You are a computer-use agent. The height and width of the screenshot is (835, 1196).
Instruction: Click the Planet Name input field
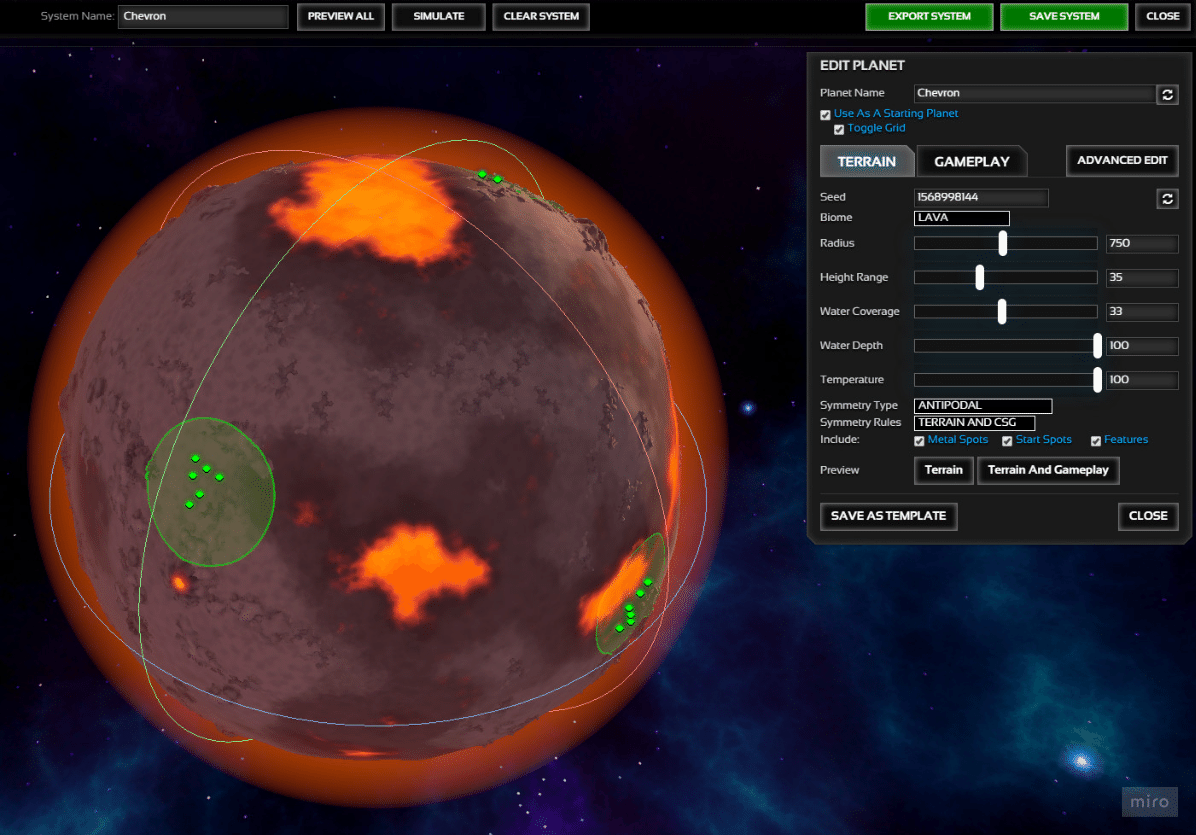[x=1035, y=93]
